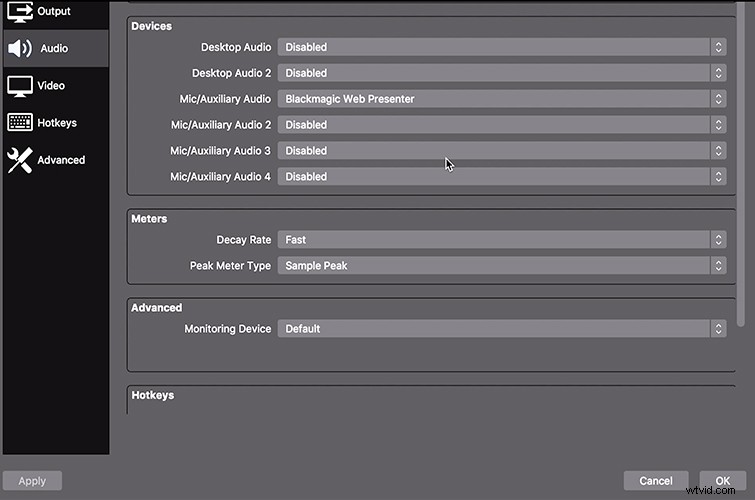Open the Desktop Audio device dropdown
Viewport: 755px width, 500px height.
click(502, 47)
